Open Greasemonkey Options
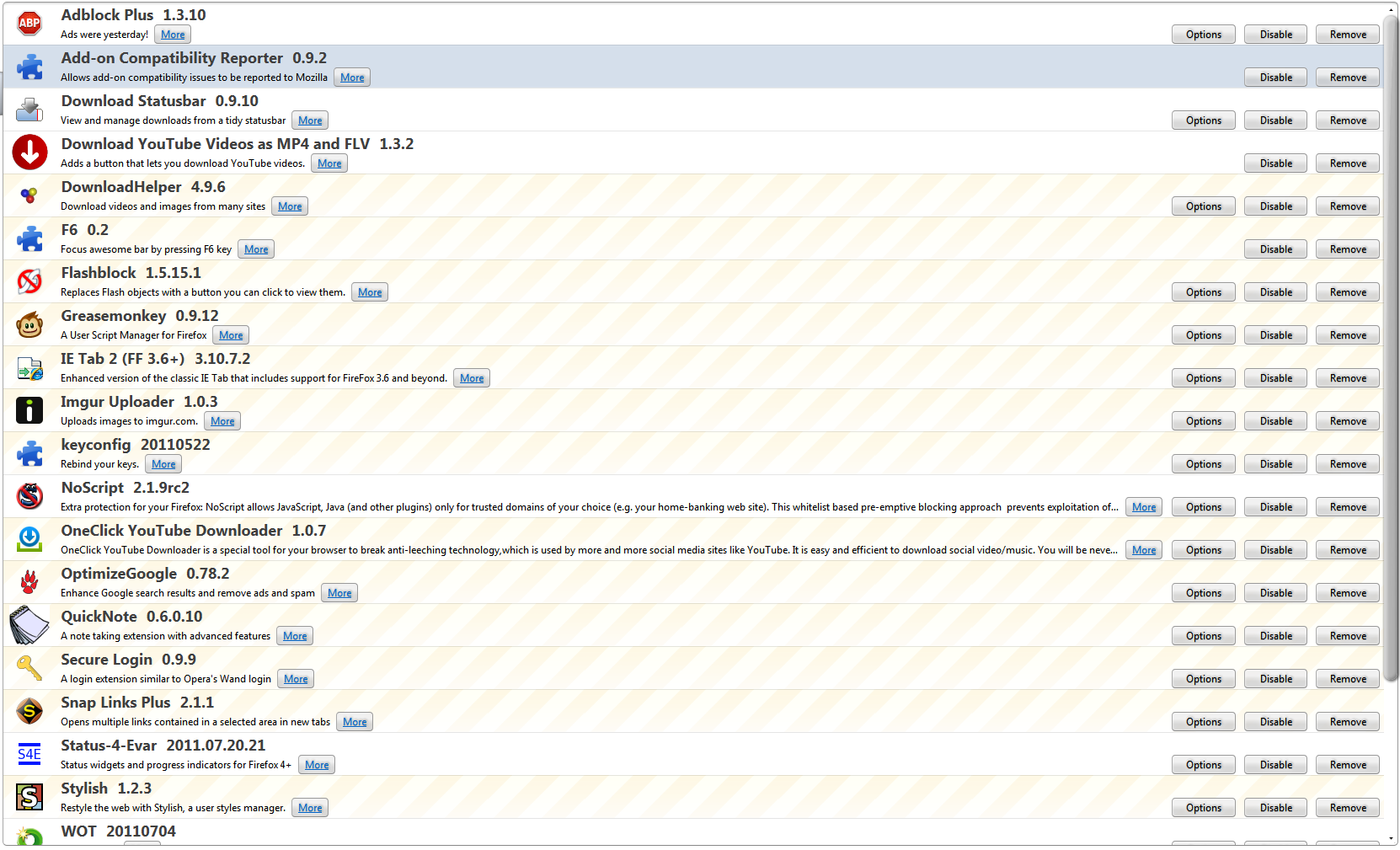This screenshot has height=850, width=1400. tap(1203, 335)
